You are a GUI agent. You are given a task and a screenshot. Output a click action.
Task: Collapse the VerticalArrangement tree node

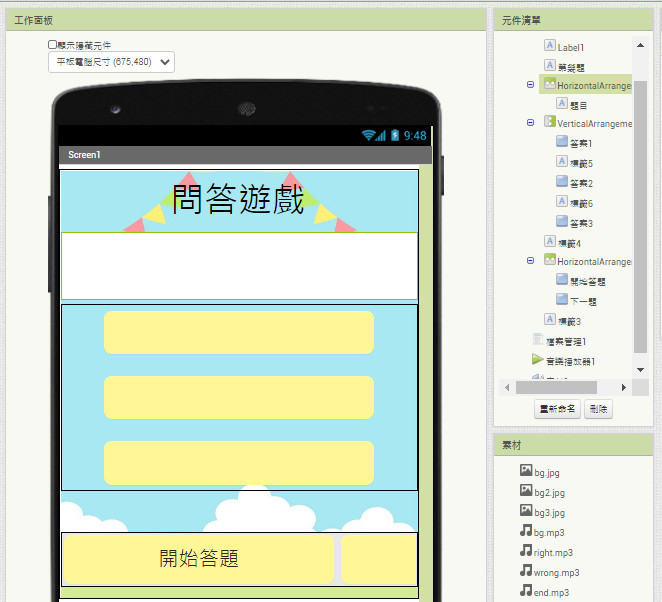531,122
